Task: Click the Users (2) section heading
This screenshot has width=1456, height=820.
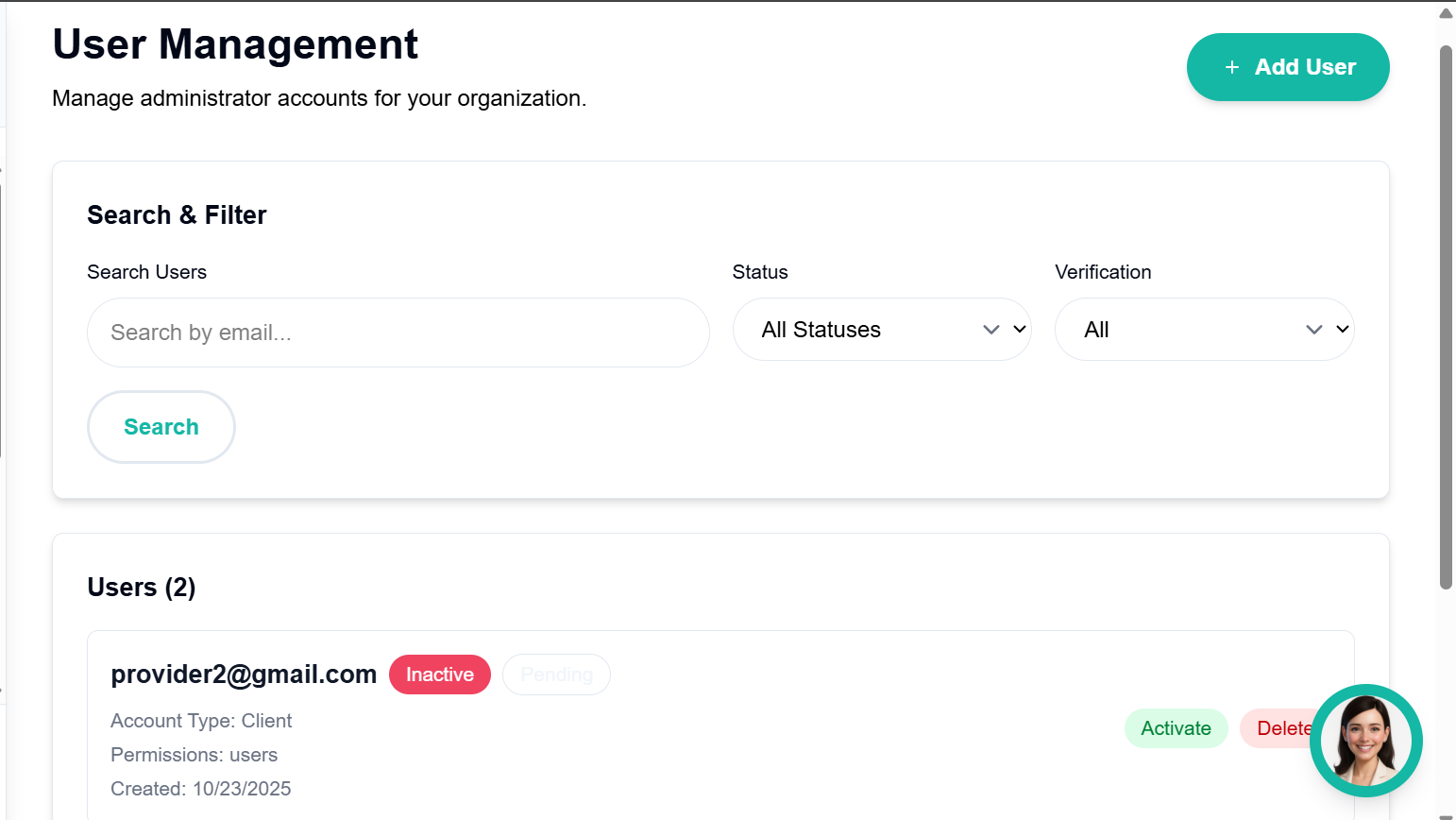Action: [x=142, y=588]
